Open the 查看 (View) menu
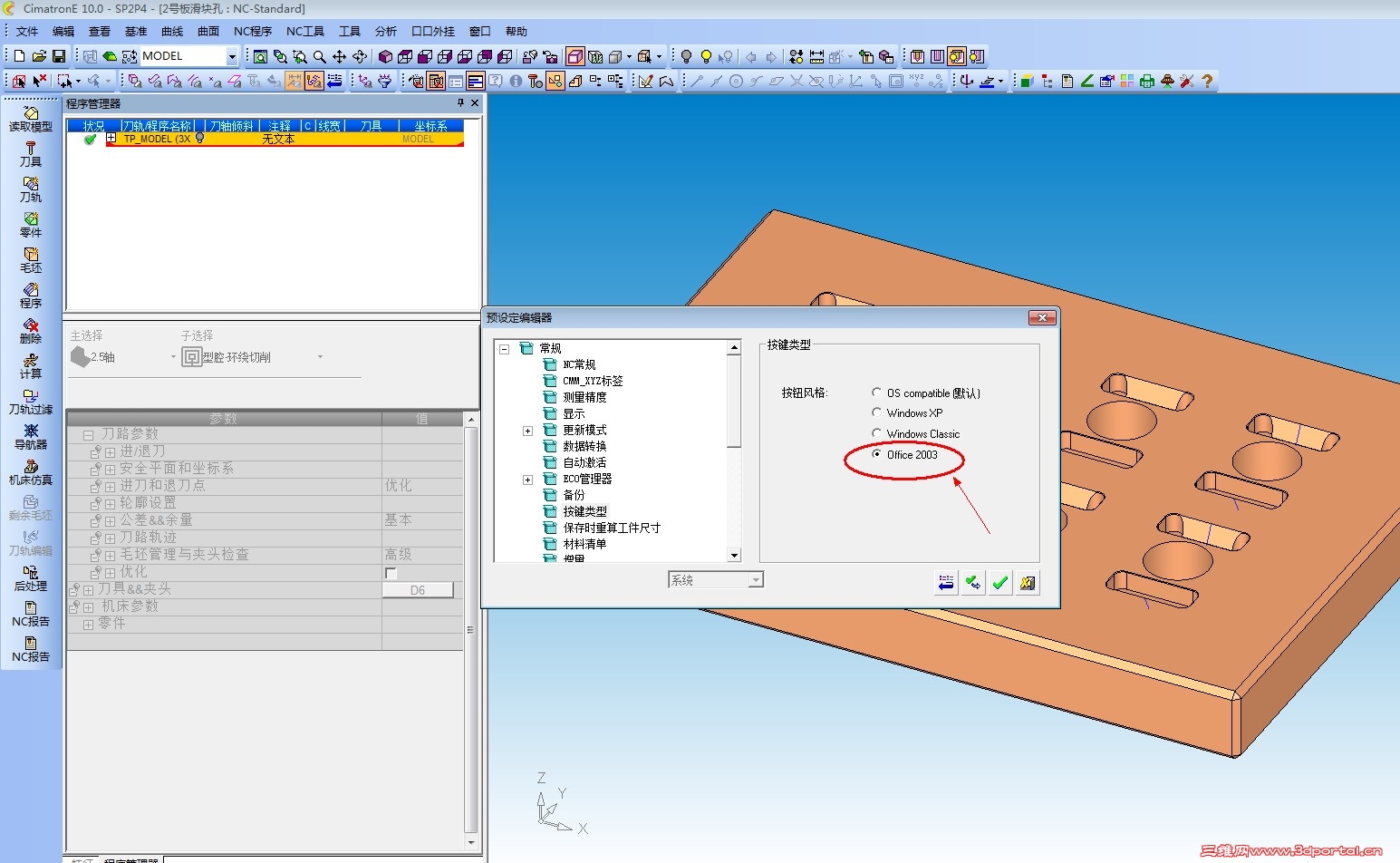The width and height of the screenshot is (1400, 863). [100, 32]
